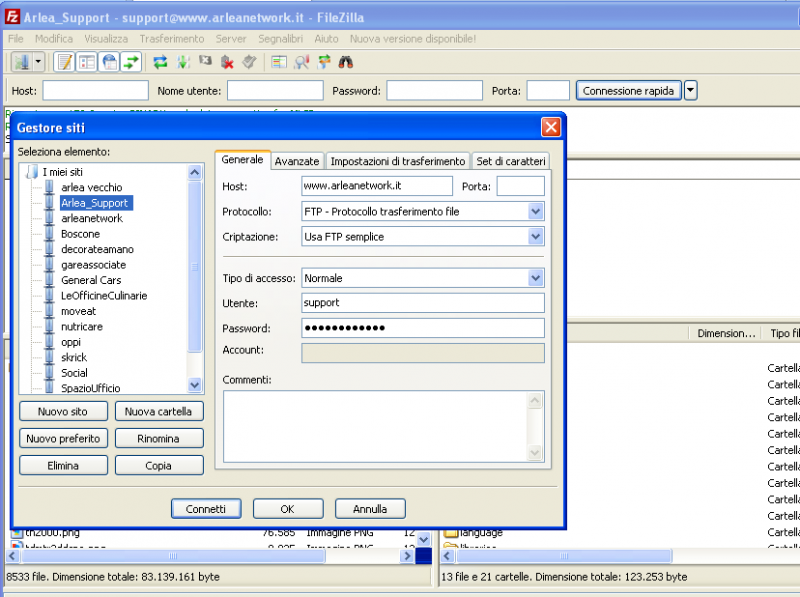800x597 pixels.
Task: Click the reconnect to server icon
Action: [249, 62]
